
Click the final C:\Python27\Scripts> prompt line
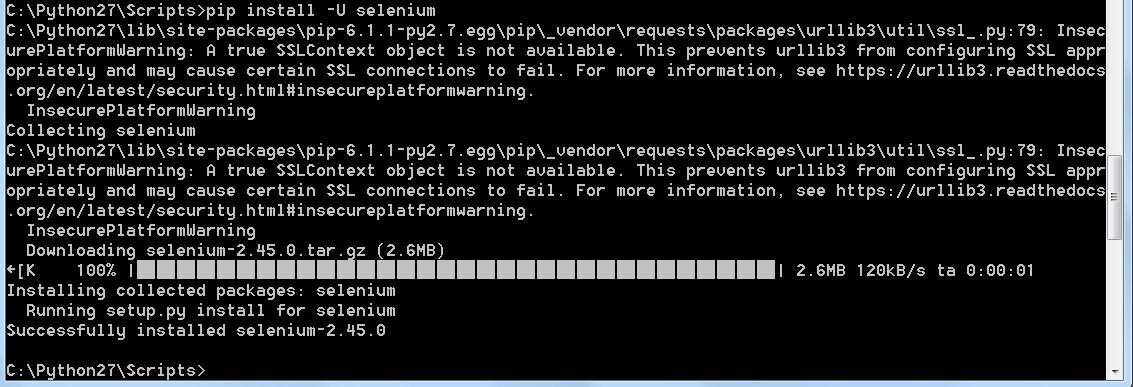pos(106,370)
